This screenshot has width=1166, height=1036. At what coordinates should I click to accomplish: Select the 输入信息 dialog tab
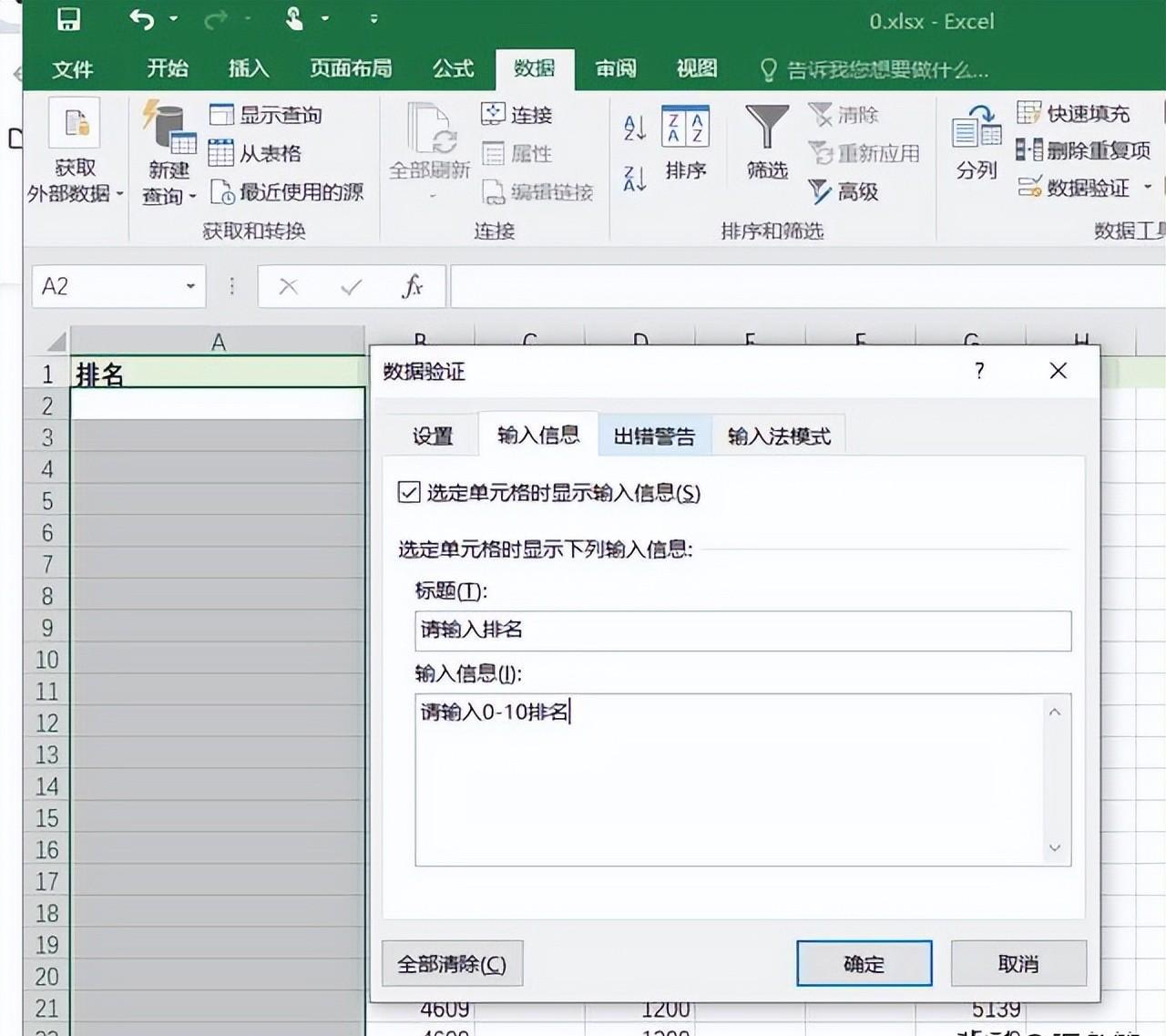(x=537, y=435)
